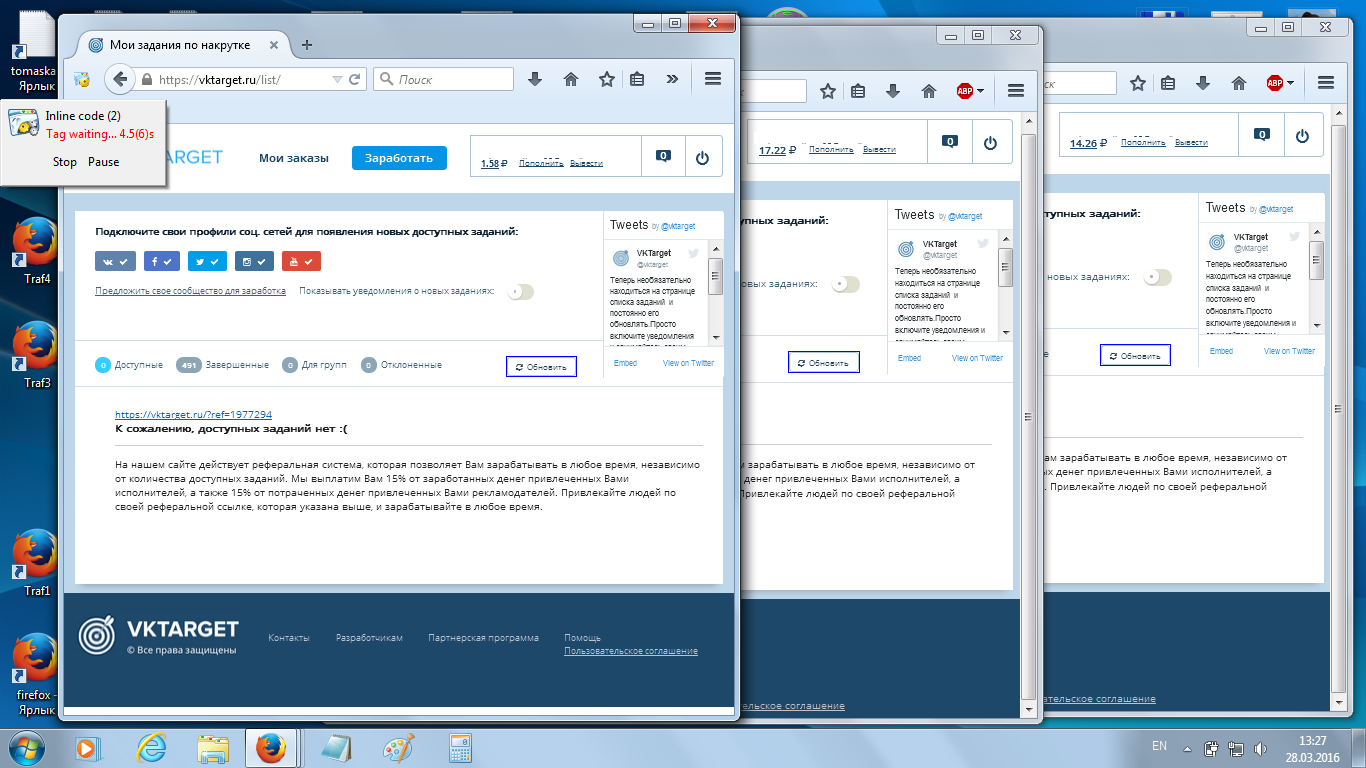Viewport: 1366px width, 768px height.
Task: Click Embed link in front window tweets widget
Action: click(625, 363)
